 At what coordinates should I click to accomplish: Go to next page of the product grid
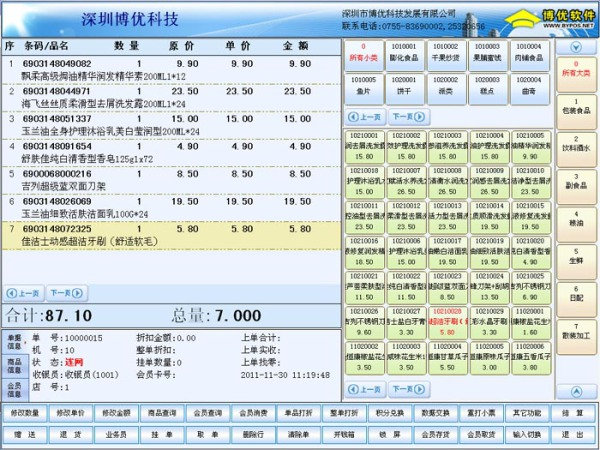tap(409, 390)
